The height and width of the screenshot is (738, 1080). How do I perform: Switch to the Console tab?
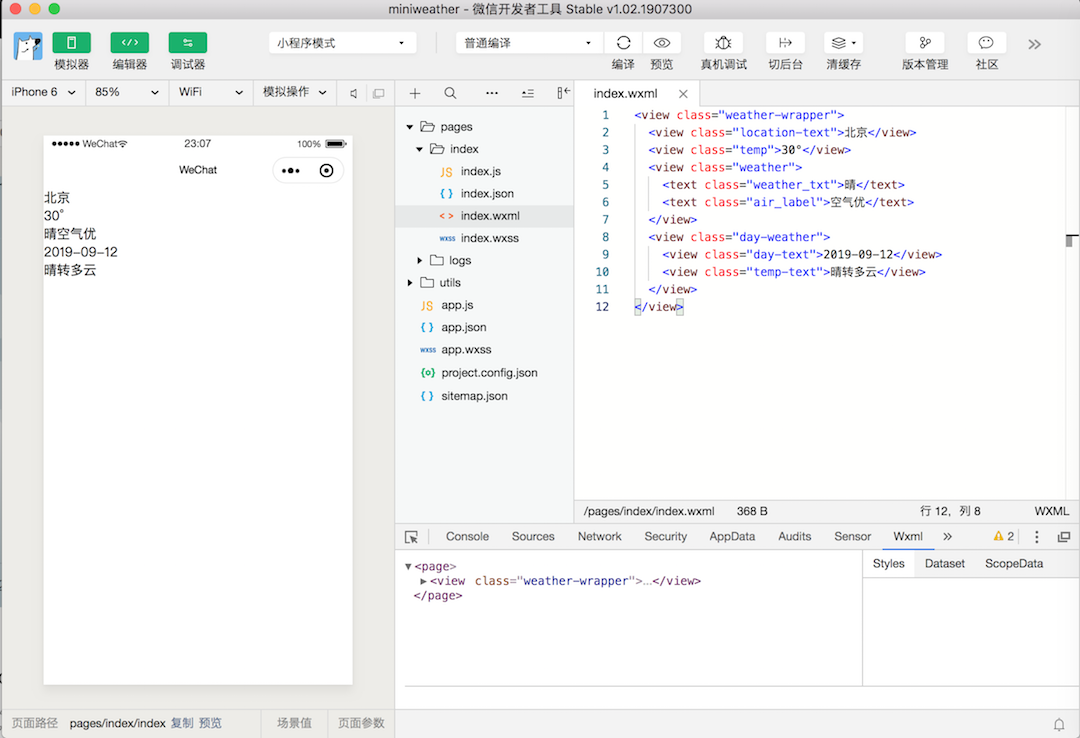pyautogui.click(x=467, y=537)
